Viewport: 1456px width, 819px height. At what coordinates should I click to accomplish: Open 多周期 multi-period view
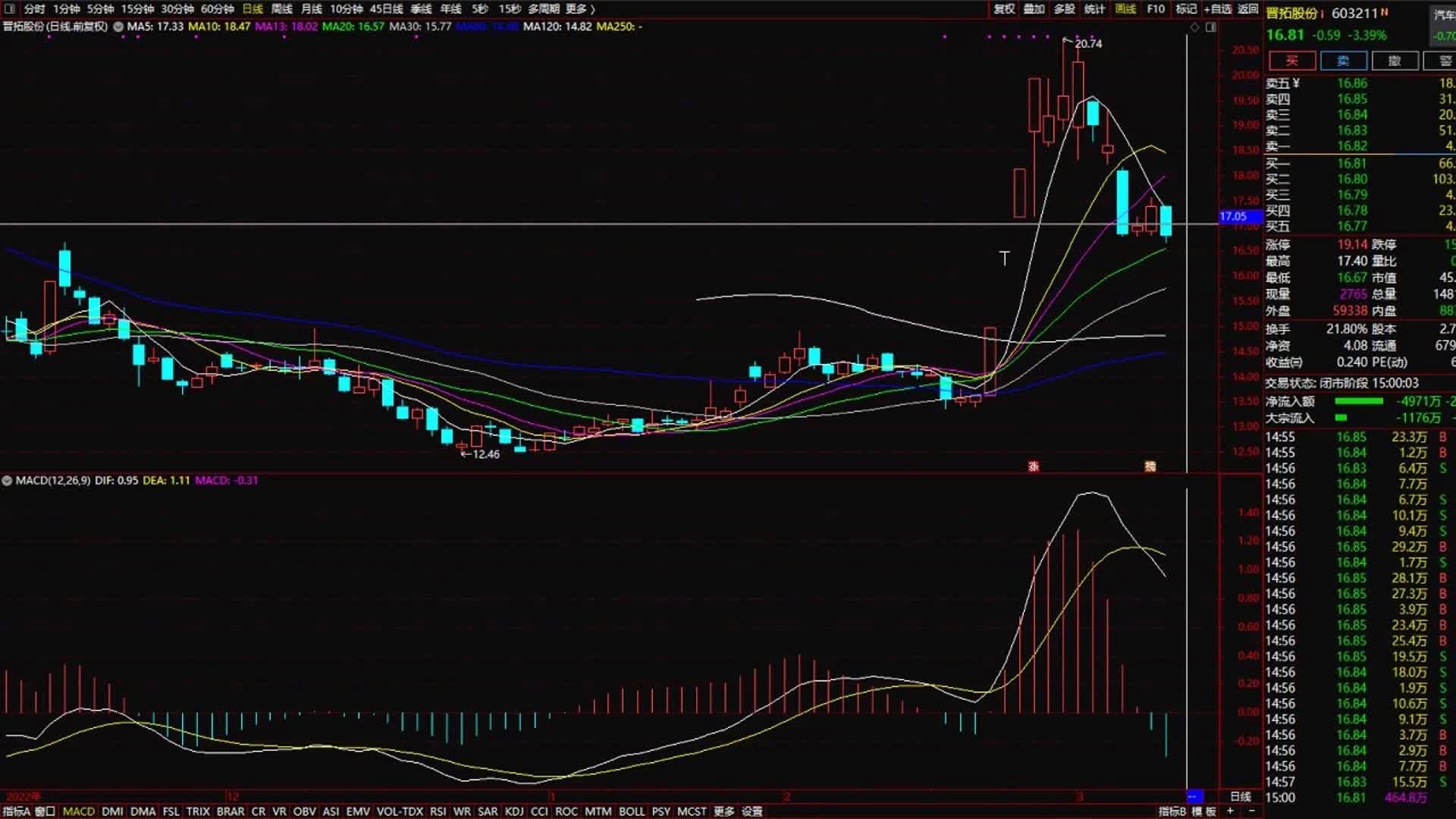pos(544,9)
